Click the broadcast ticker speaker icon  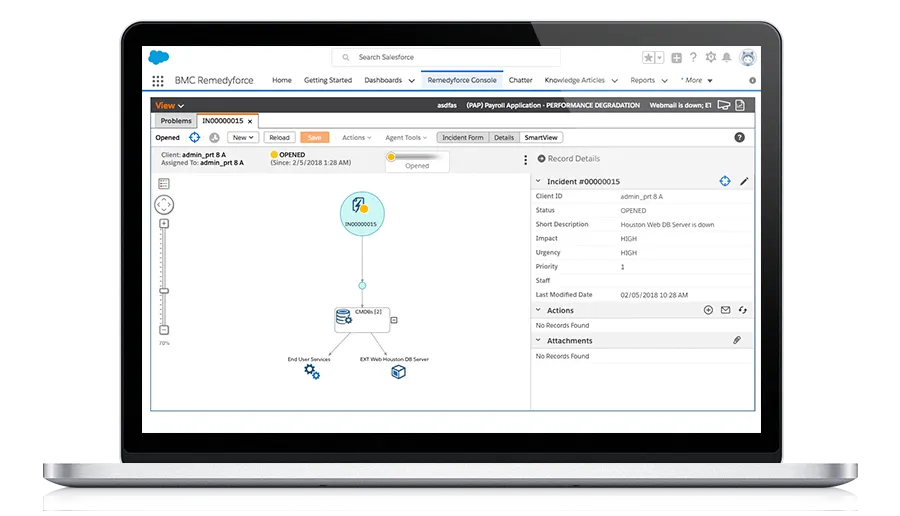(x=724, y=105)
